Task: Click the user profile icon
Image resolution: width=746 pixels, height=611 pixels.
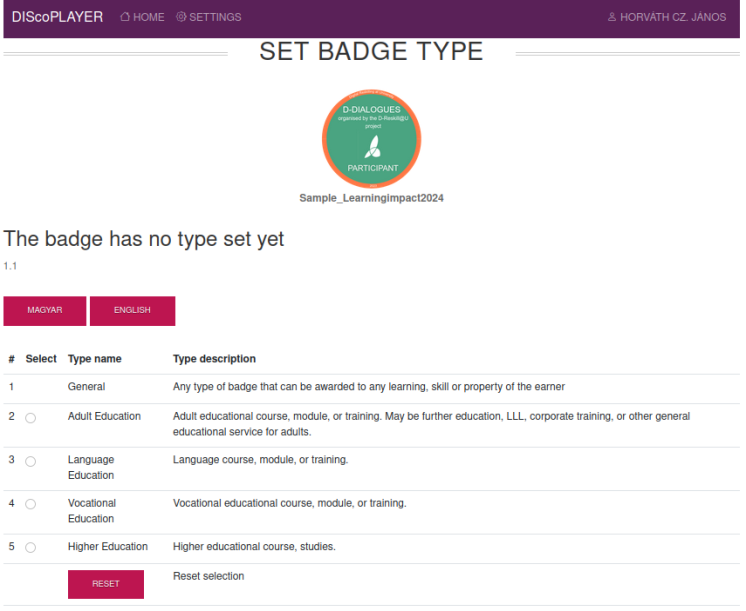Action: pos(612,17)
